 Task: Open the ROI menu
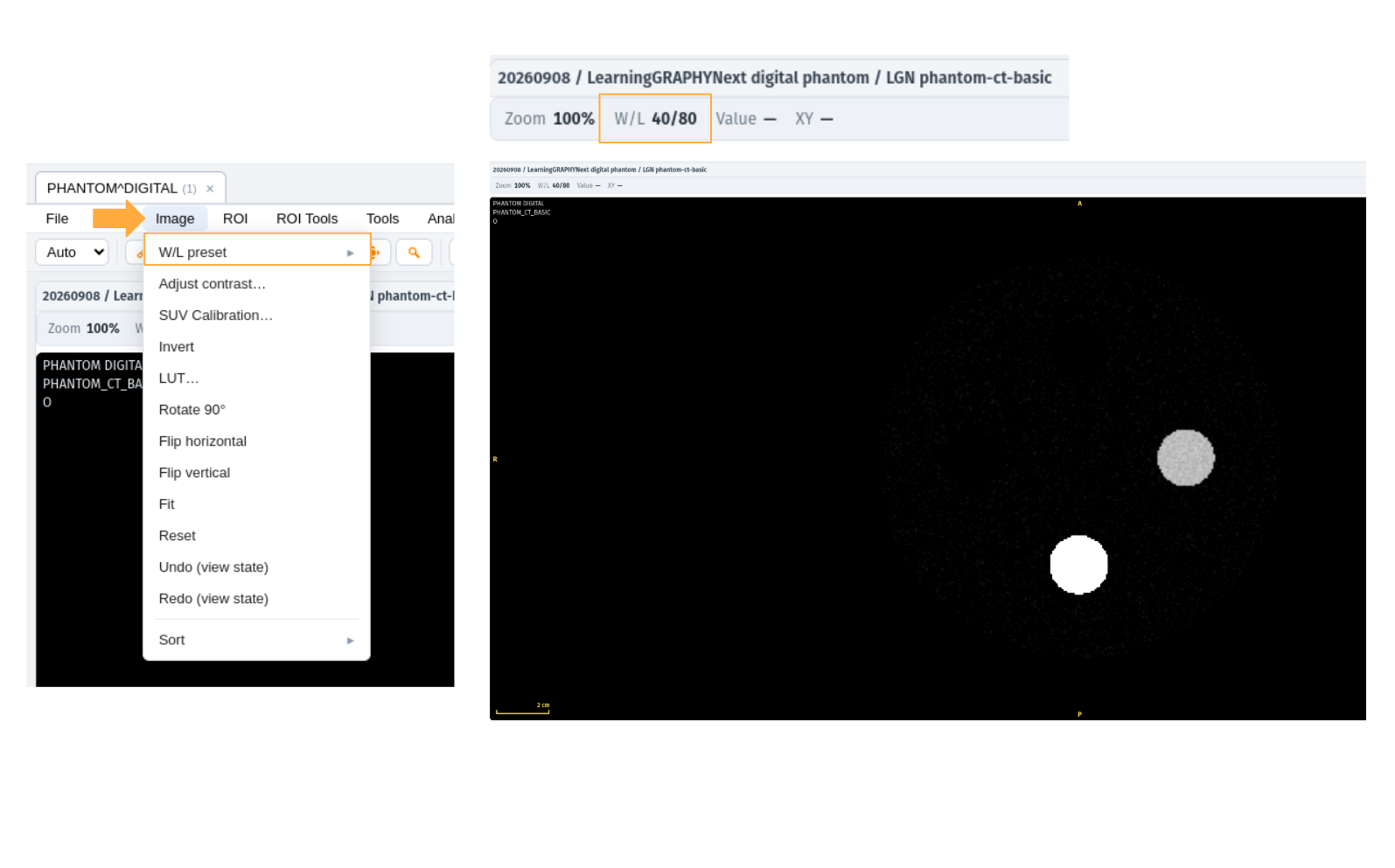coord(235,219)
